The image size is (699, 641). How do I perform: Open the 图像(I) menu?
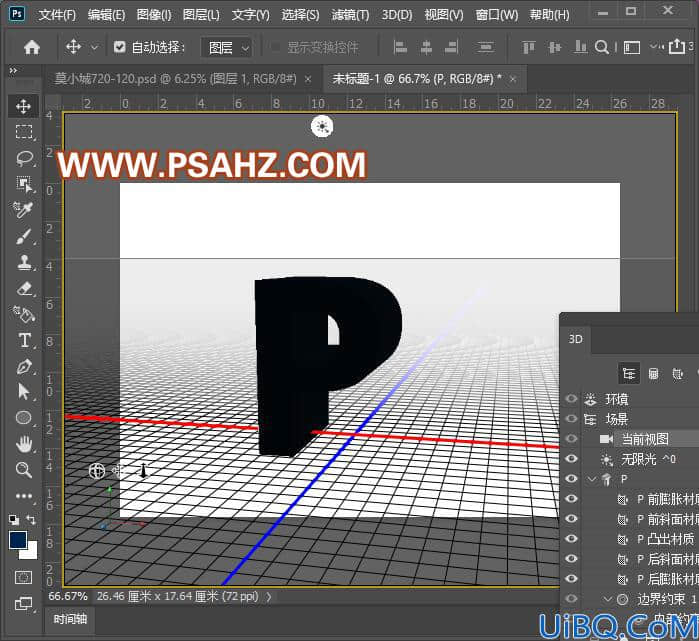(154, 15)
